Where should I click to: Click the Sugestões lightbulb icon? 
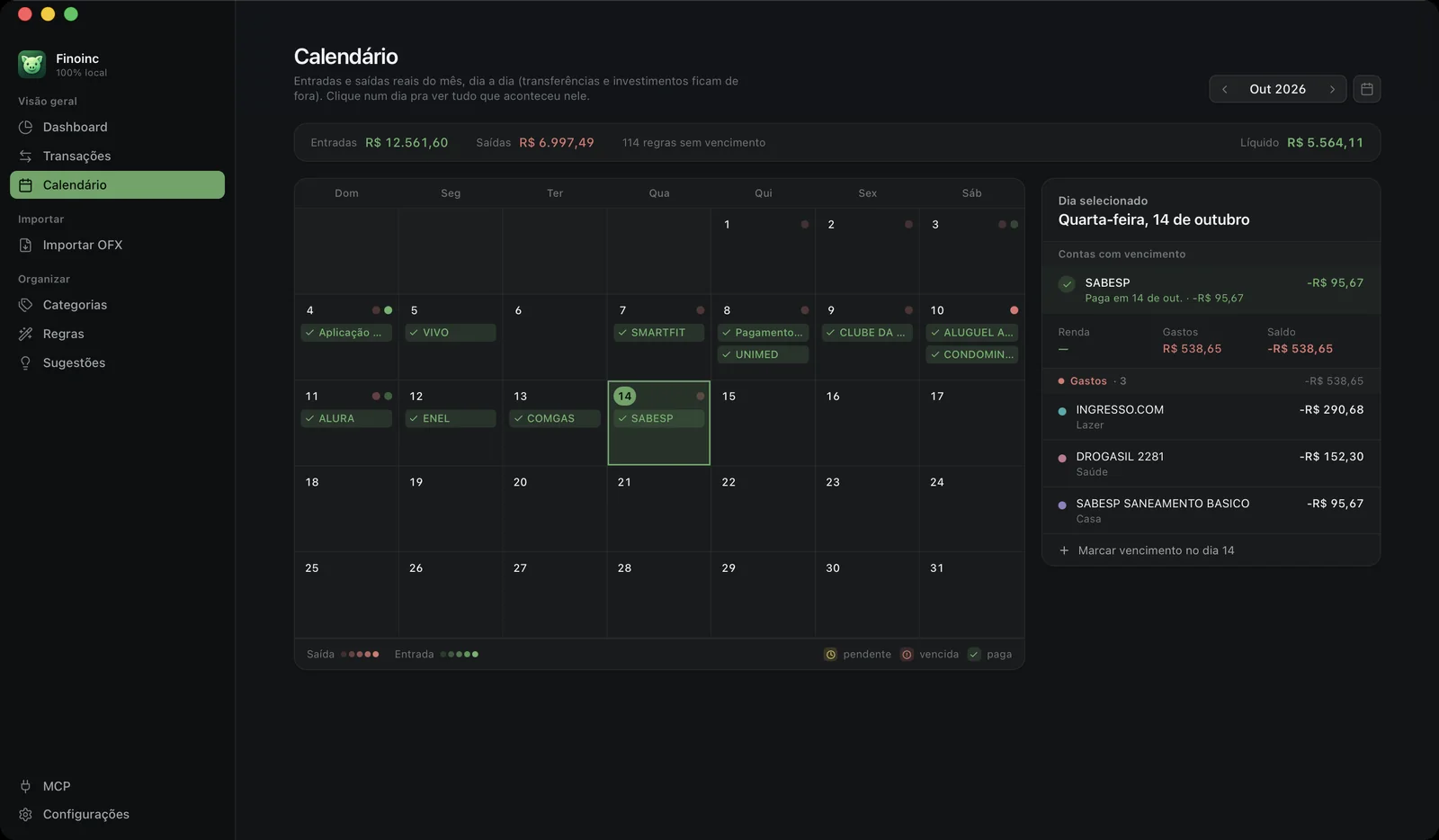pyautogui.click(x=25, y=362)
